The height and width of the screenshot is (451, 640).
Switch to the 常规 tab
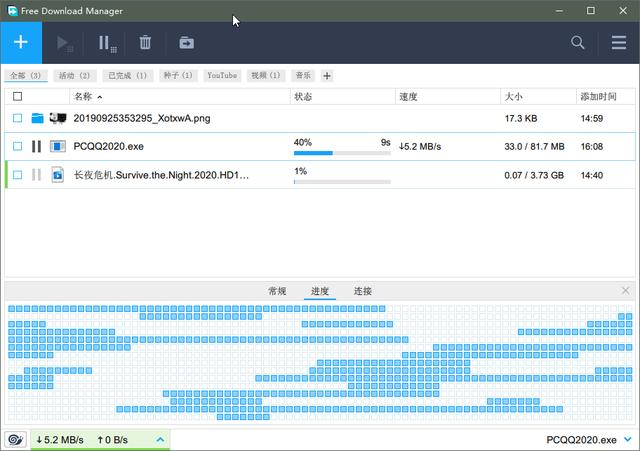[277, 291]
